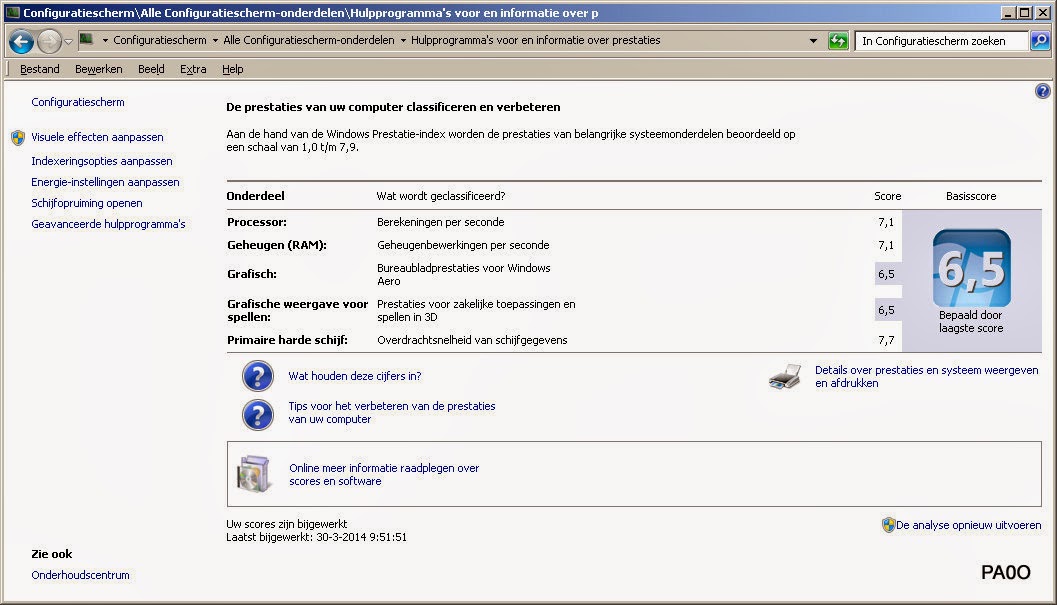The image size is (1057, 605).
Task: Open Indexeringsopties aanpassen
Action: tap(102, 161)
